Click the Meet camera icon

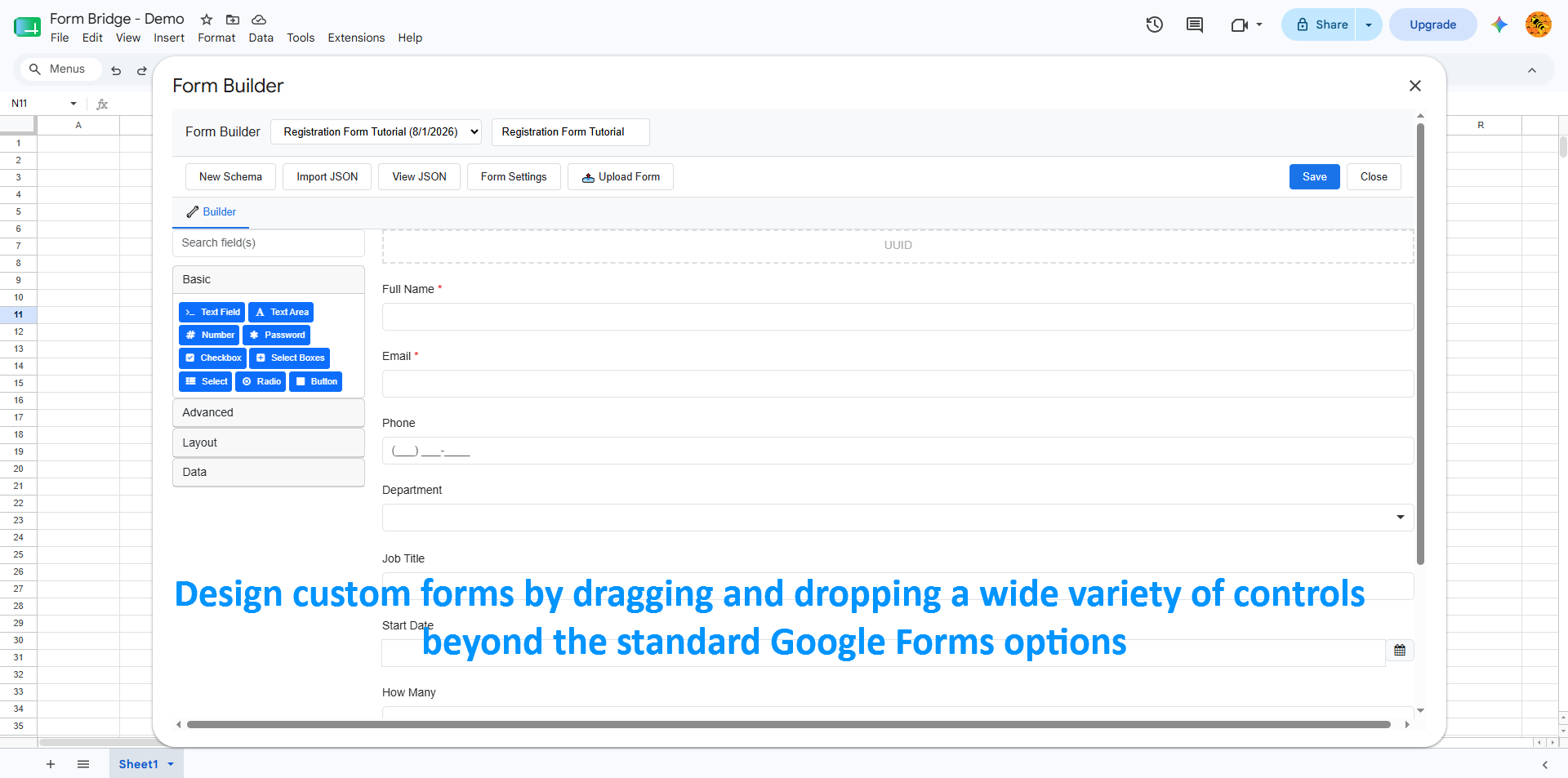[1239, 24]
